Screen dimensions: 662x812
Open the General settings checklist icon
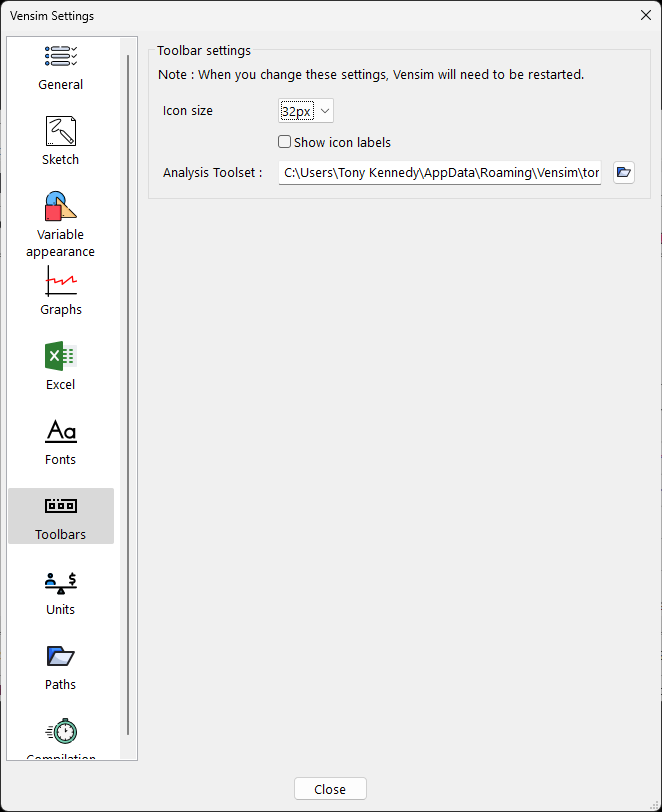(x=61, y=57)
